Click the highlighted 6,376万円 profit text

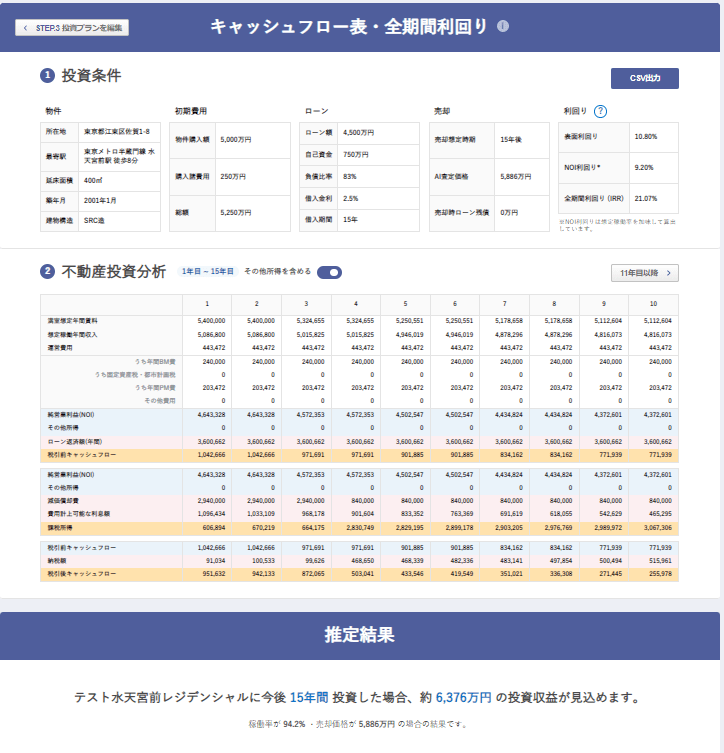463,697
